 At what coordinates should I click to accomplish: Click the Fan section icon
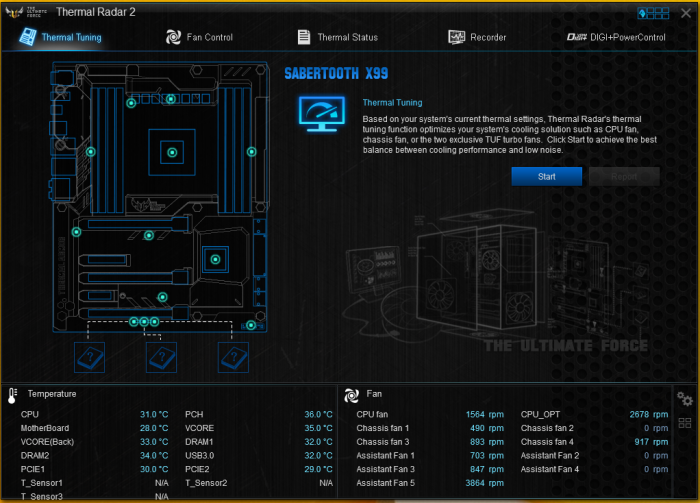[x=351, y=395]
